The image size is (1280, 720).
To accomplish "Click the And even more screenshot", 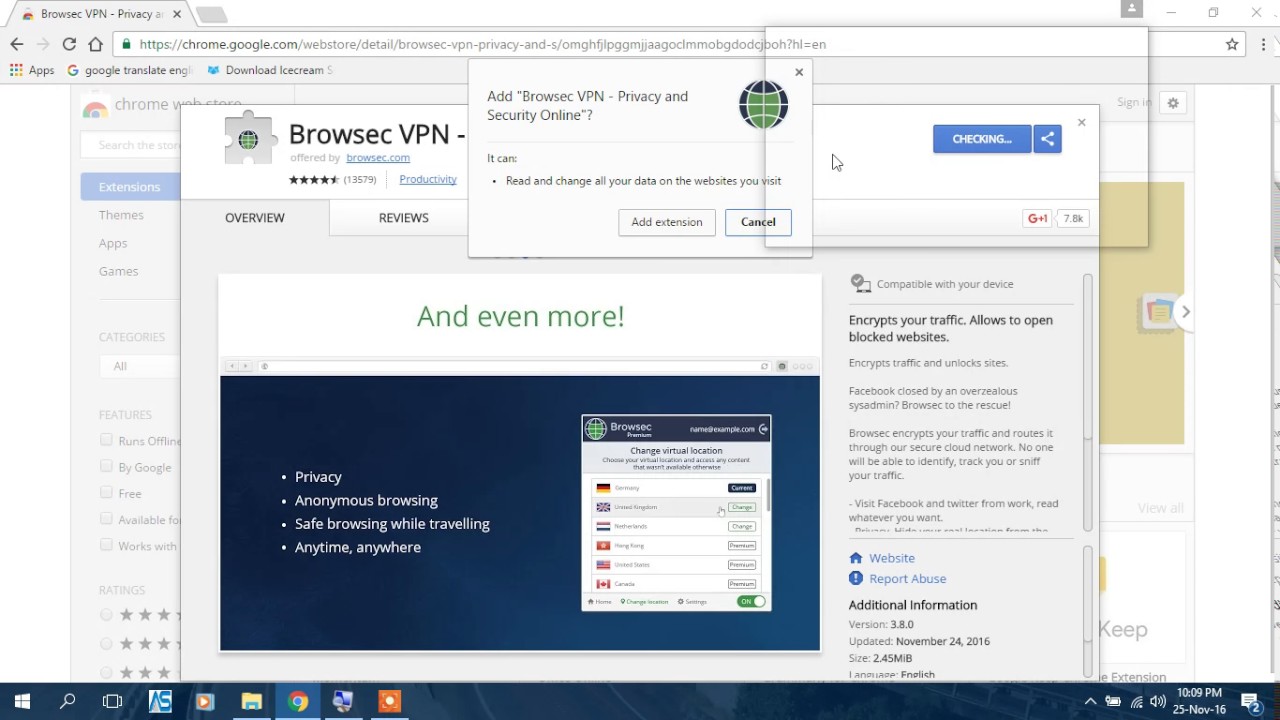I will 520,463.
